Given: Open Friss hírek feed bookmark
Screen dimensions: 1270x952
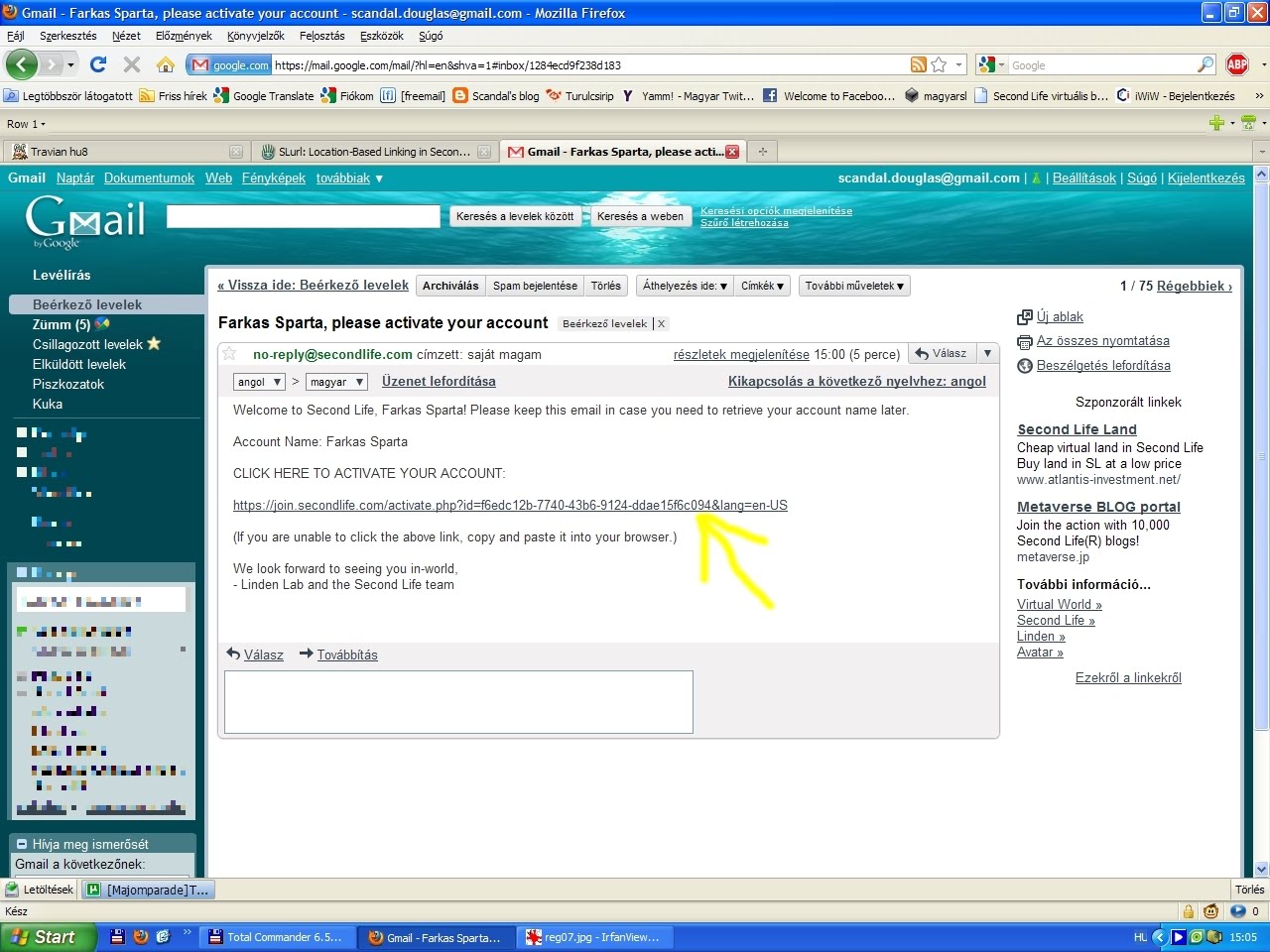Looking at the screenshot, I should [x=173, y=96].
